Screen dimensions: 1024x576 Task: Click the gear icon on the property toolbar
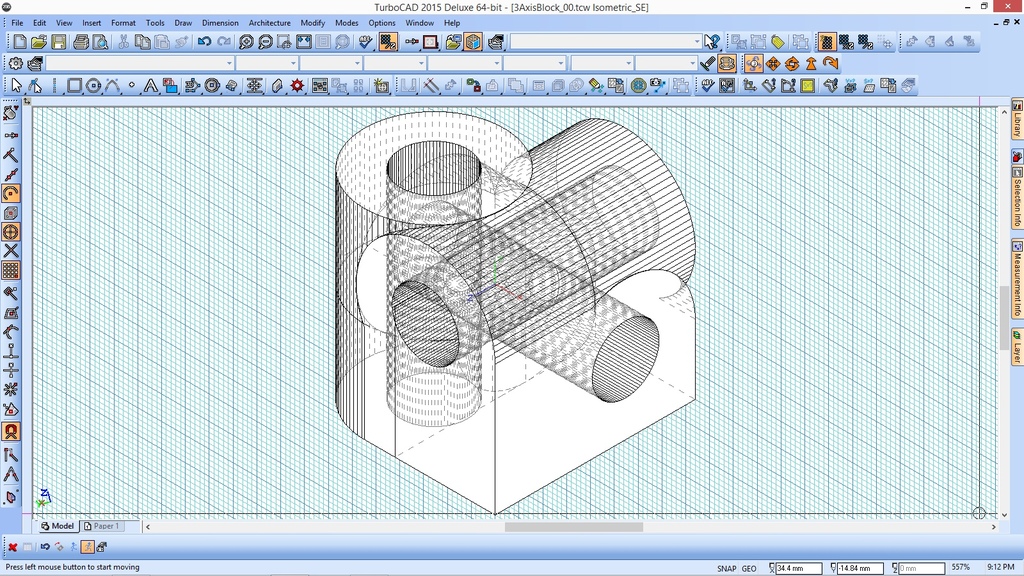pos(14,62)
